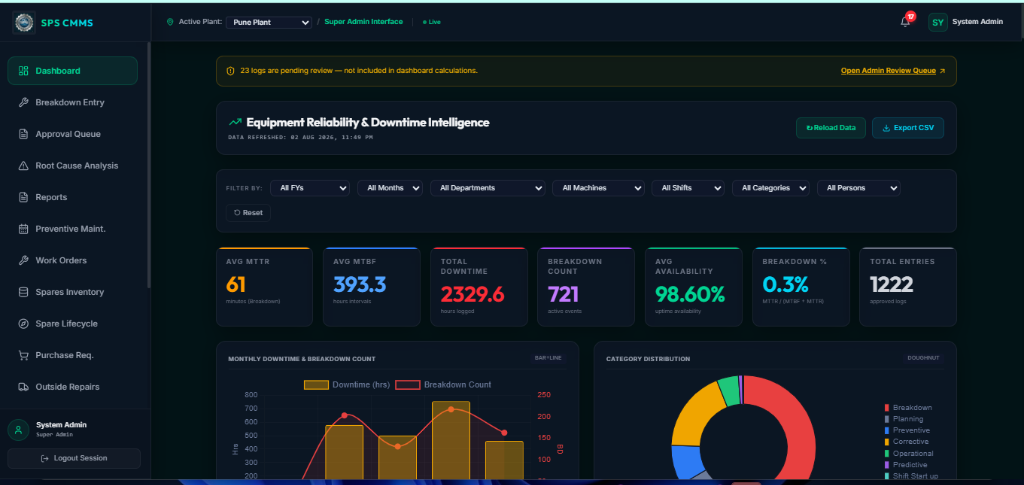This screenshot has width=1024, height=485.
Task: Click Super Admin Interface breadcrumb
Action: [364, 22]
